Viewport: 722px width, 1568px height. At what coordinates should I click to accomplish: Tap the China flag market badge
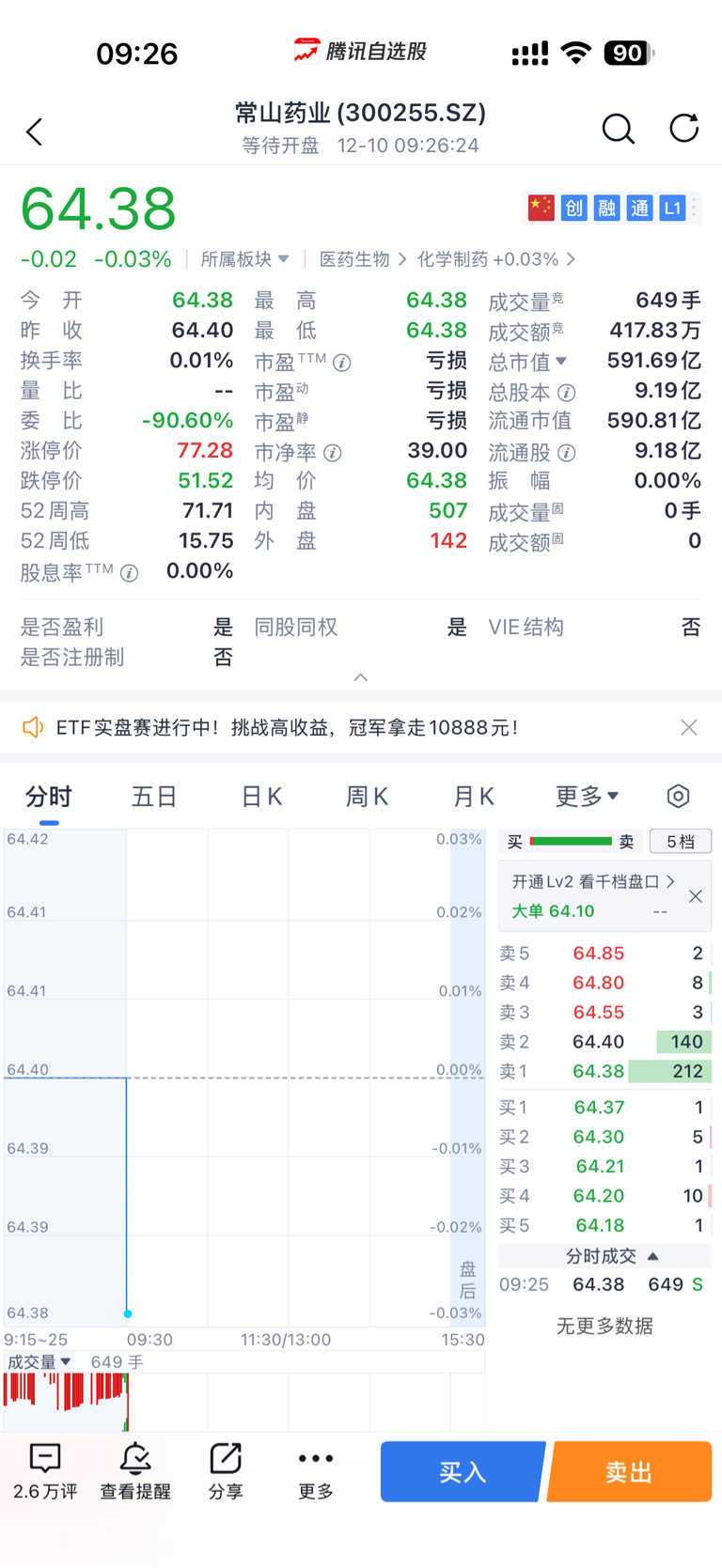541,208
